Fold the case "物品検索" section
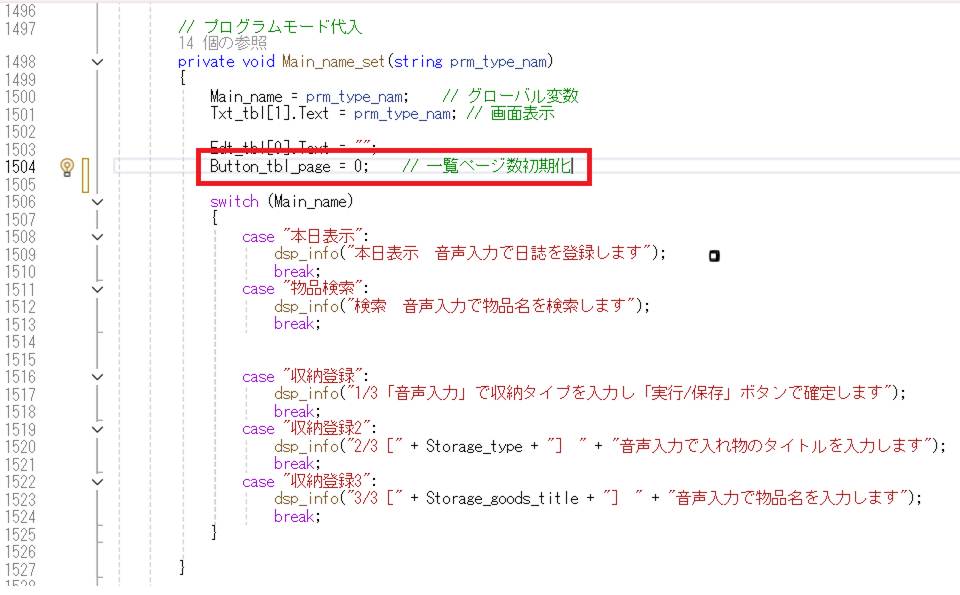 (97, 289)
